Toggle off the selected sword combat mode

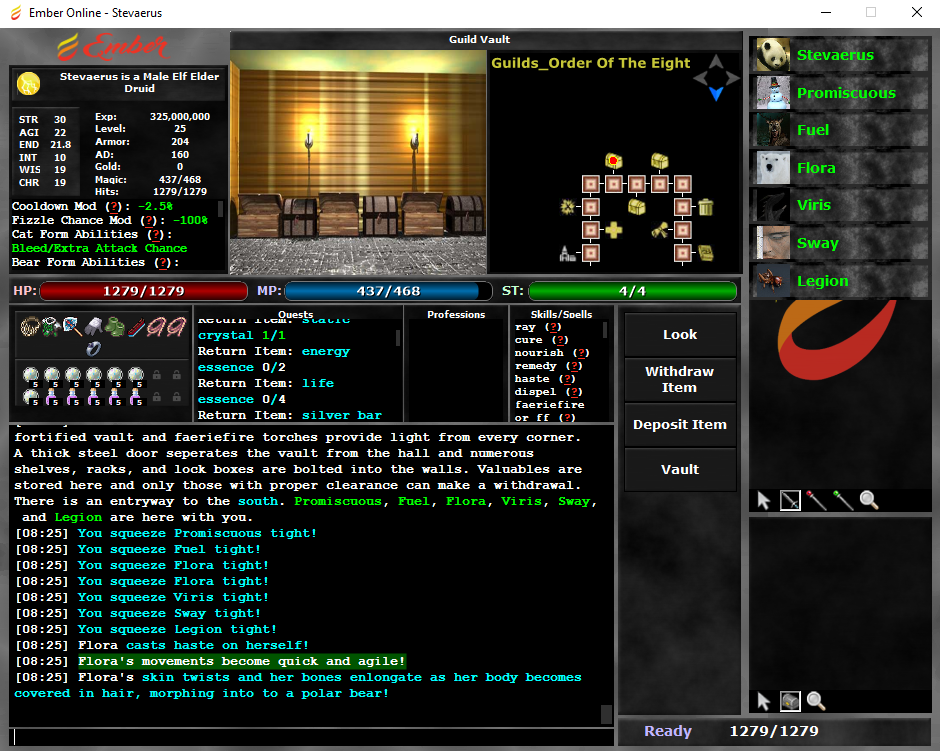(x=790, y=500)
